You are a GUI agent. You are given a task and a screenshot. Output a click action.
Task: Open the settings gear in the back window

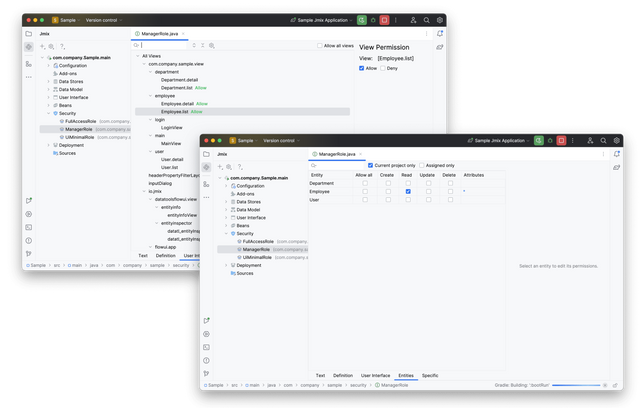[x=440, y=20]
